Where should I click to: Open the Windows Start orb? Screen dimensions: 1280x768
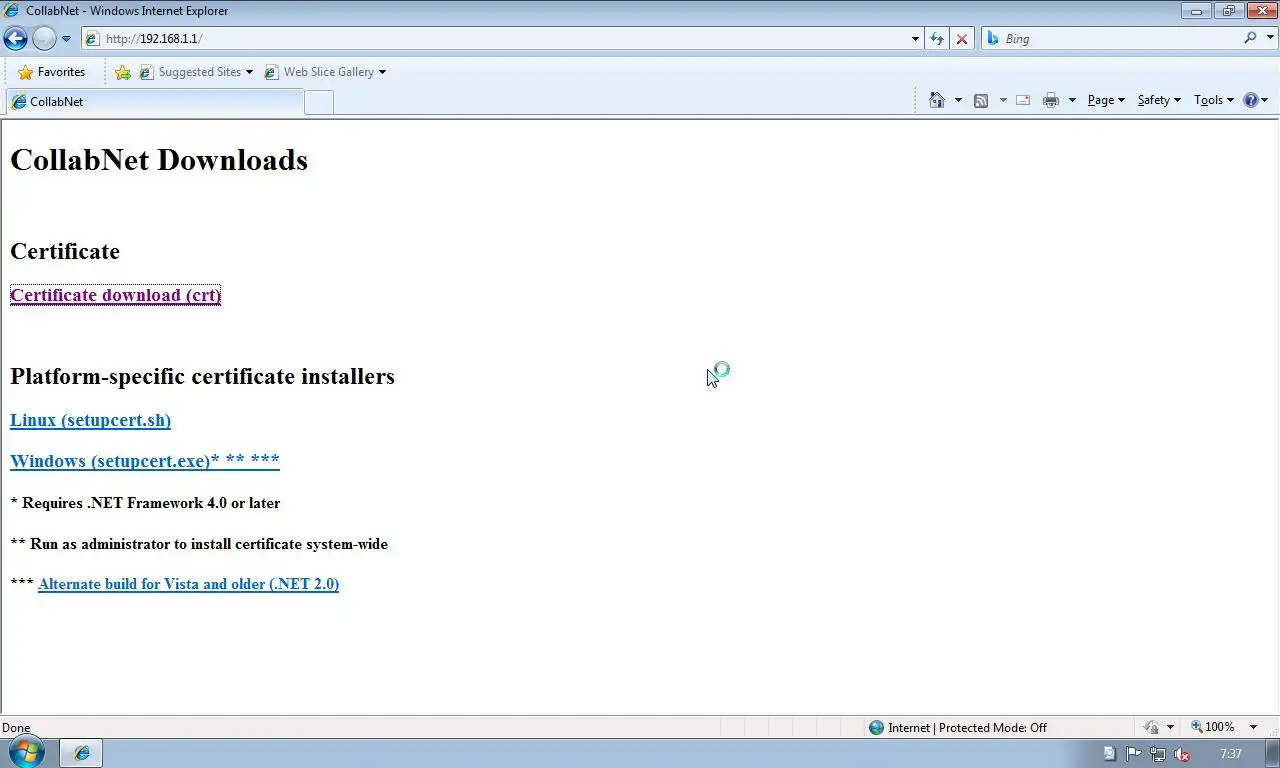(26, 753)
